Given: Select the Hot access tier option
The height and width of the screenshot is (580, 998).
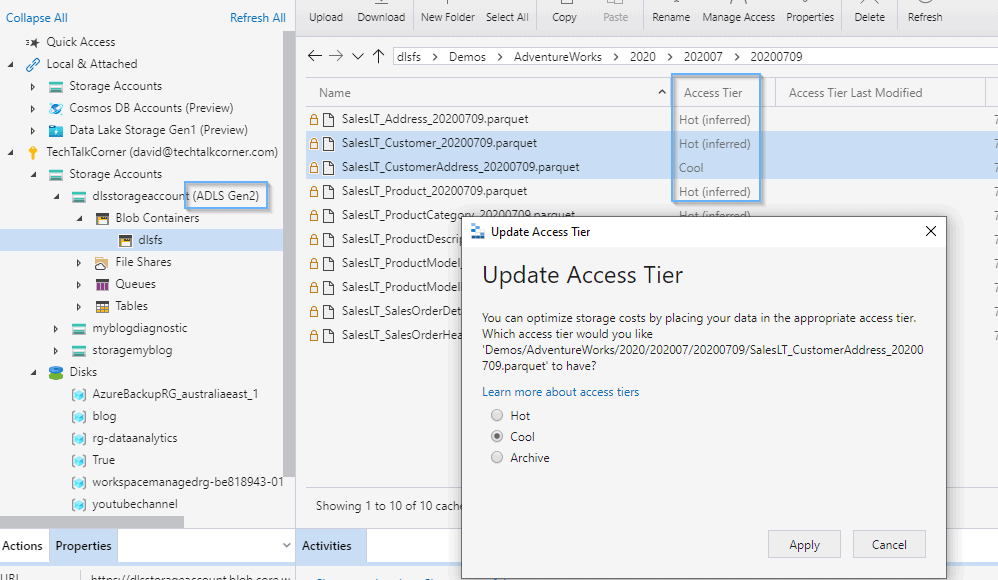Looking at the screenshot, I should tap(497, 416).
